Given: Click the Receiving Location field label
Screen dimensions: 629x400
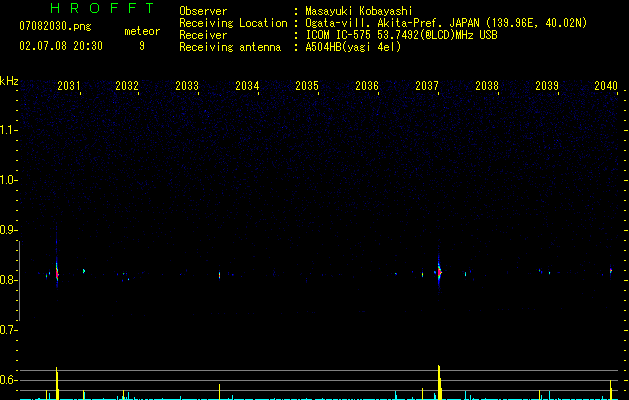Looking at the screenshot, I should point(233,23).
